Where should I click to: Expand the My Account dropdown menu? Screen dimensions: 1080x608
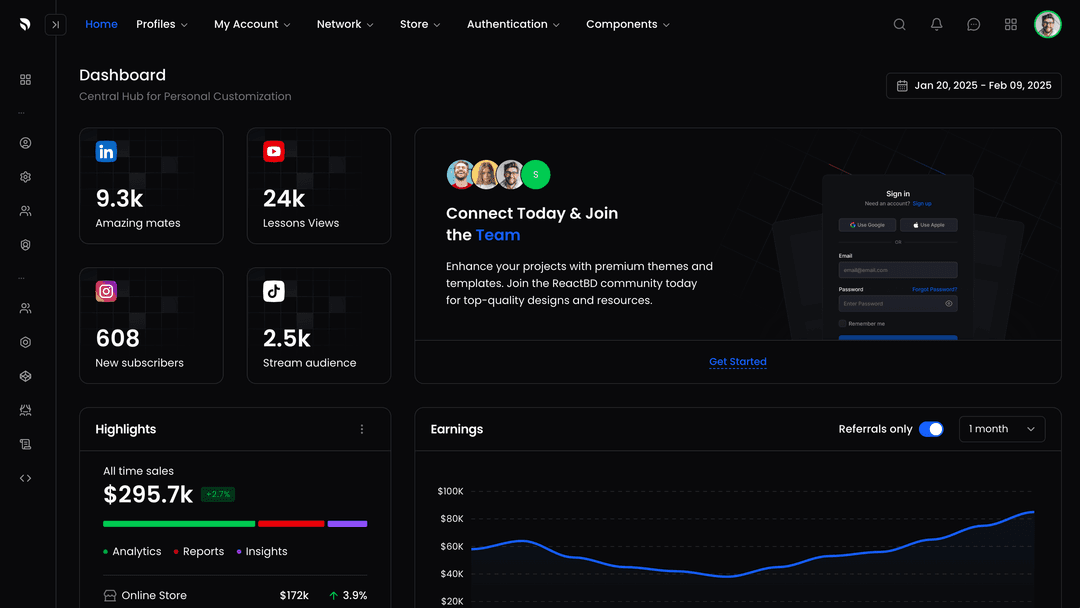coord(252,24)
